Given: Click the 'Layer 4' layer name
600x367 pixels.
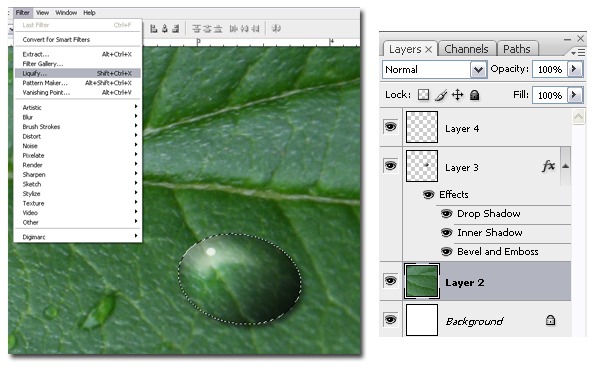Looking at the screenshot, I should pyautogui.click(x=462, y=129).
